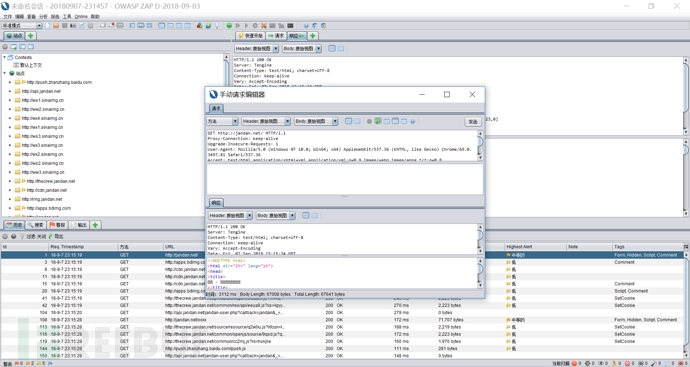690x367 pixels.
Task: Click the Highest Alert column header
Action: coord(519,247)
